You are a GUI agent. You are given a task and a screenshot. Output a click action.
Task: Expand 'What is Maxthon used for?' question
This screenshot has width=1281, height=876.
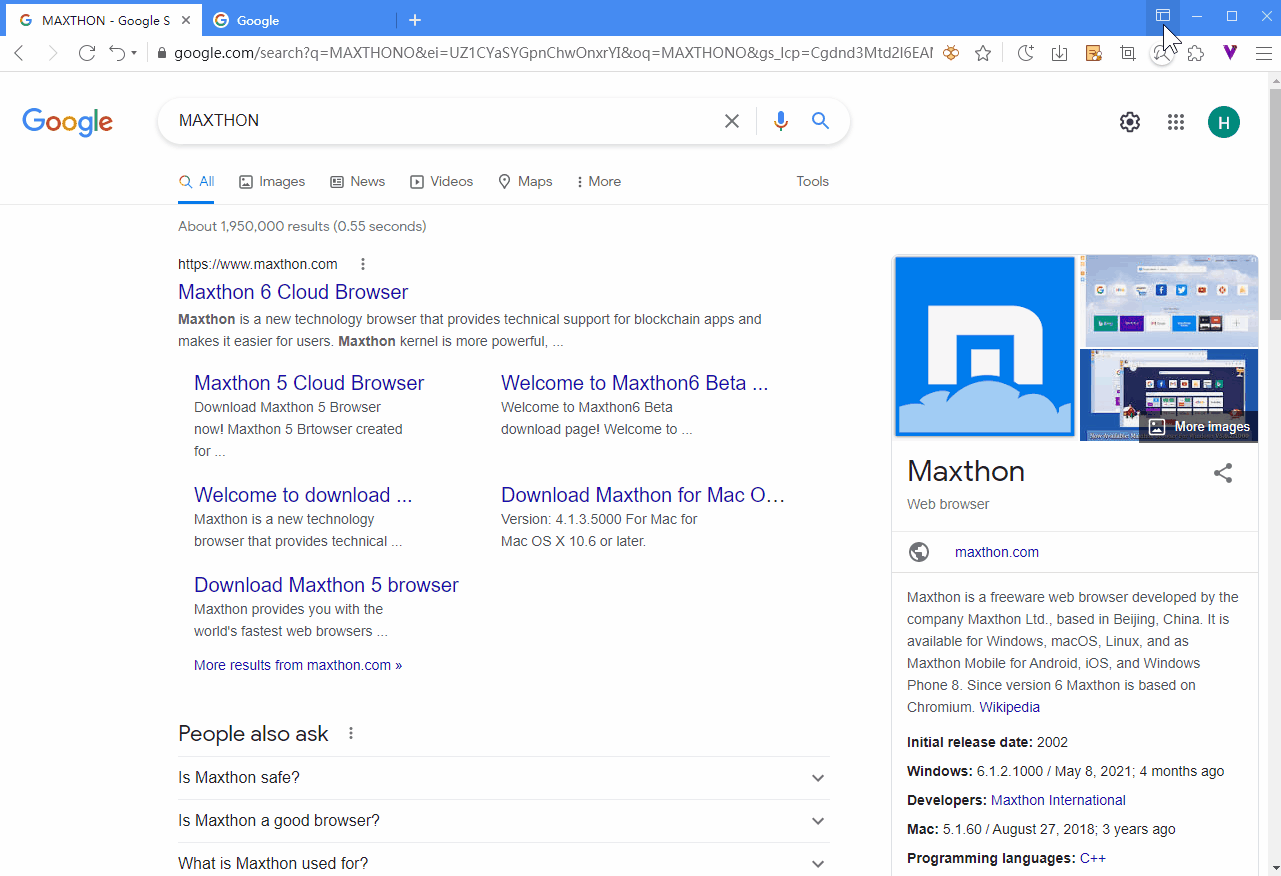point(504,864)
